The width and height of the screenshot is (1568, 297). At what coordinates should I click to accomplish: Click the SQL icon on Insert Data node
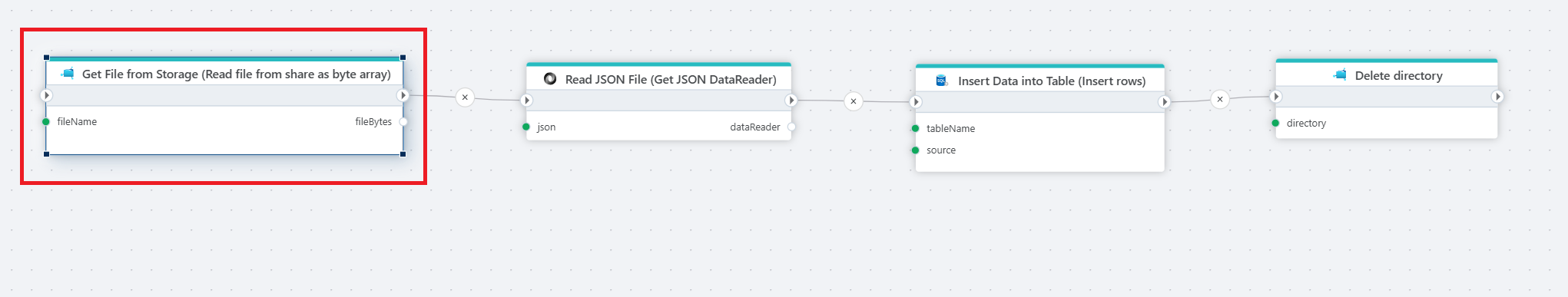[x=941, y=81]
